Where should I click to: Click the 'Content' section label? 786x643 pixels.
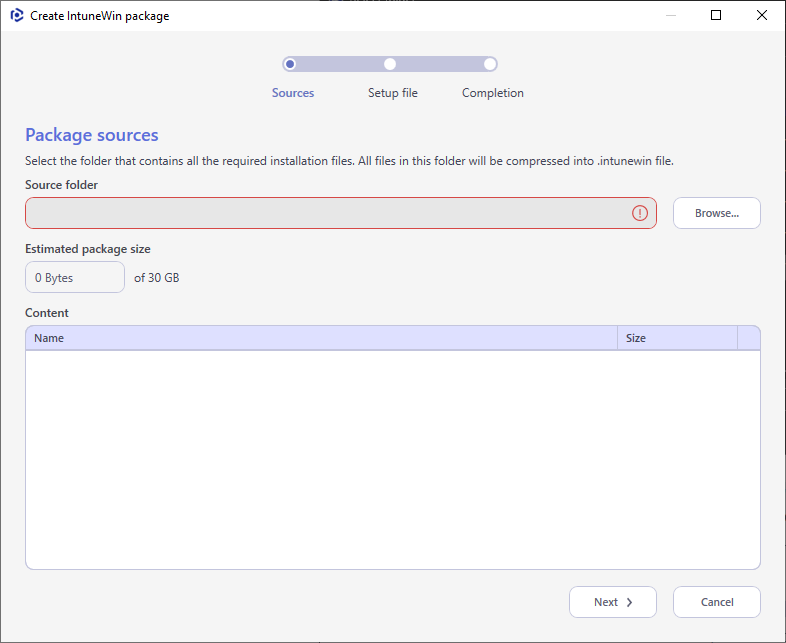click(47, 313)
